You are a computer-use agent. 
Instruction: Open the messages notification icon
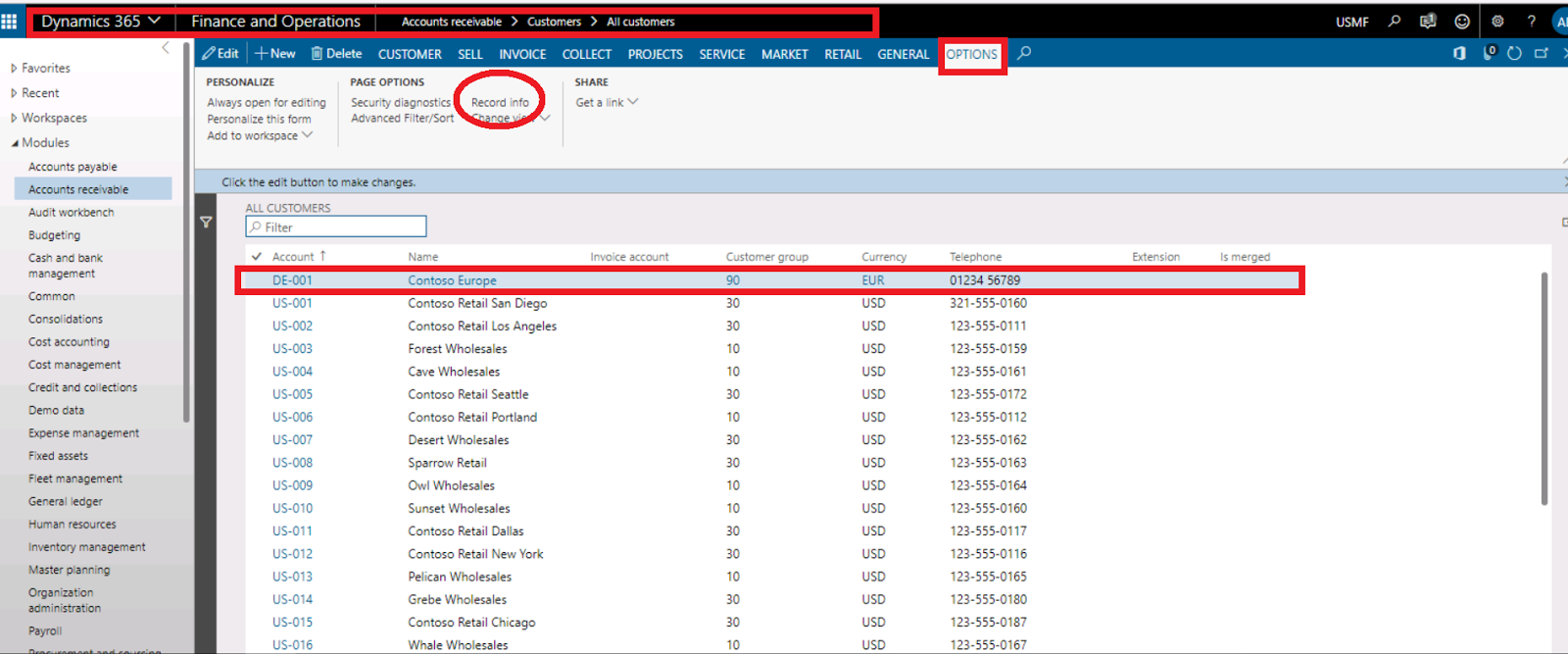[x=1428, y=21]
